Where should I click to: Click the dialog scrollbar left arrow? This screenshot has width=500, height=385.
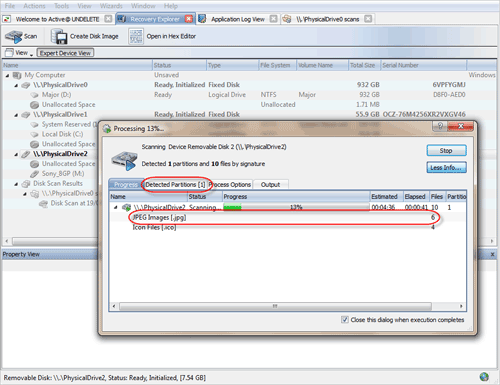tap(114, 306)
